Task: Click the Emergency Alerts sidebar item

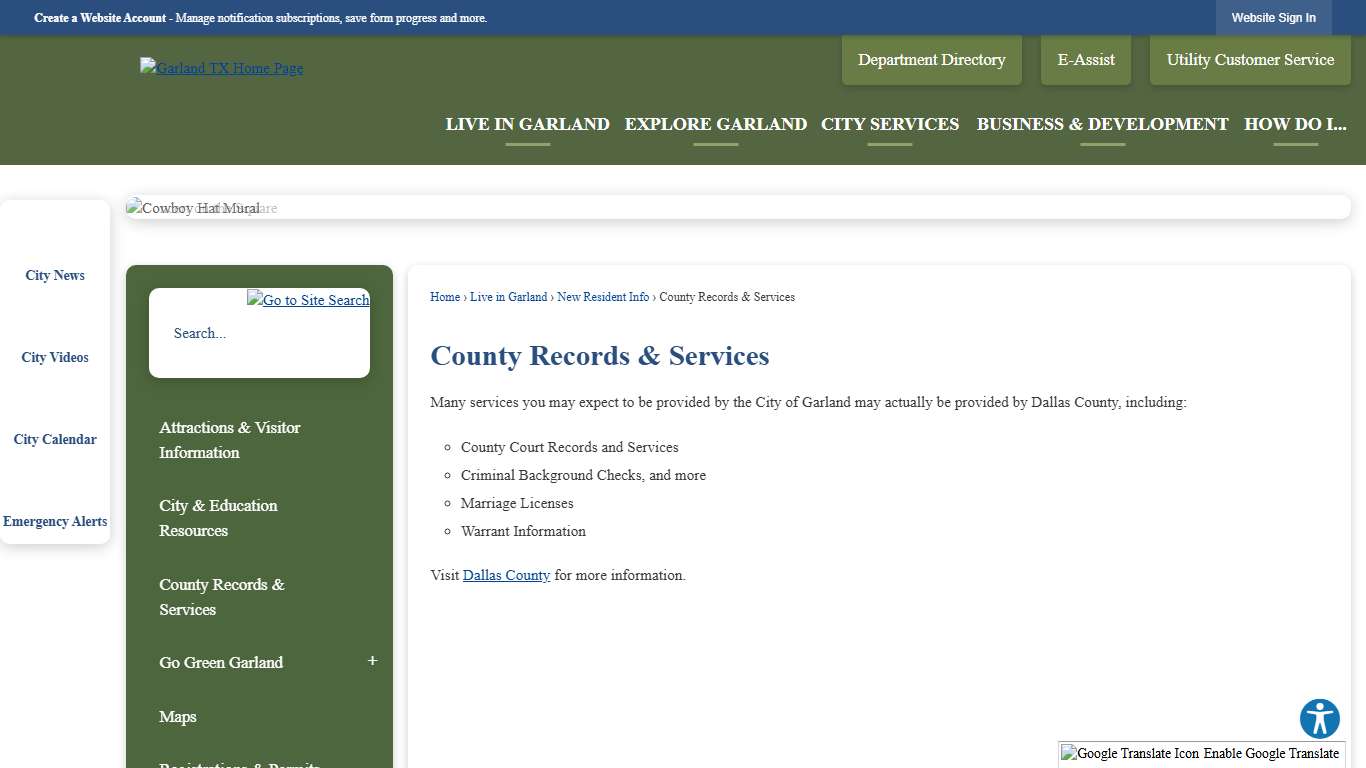Action: 55,521
